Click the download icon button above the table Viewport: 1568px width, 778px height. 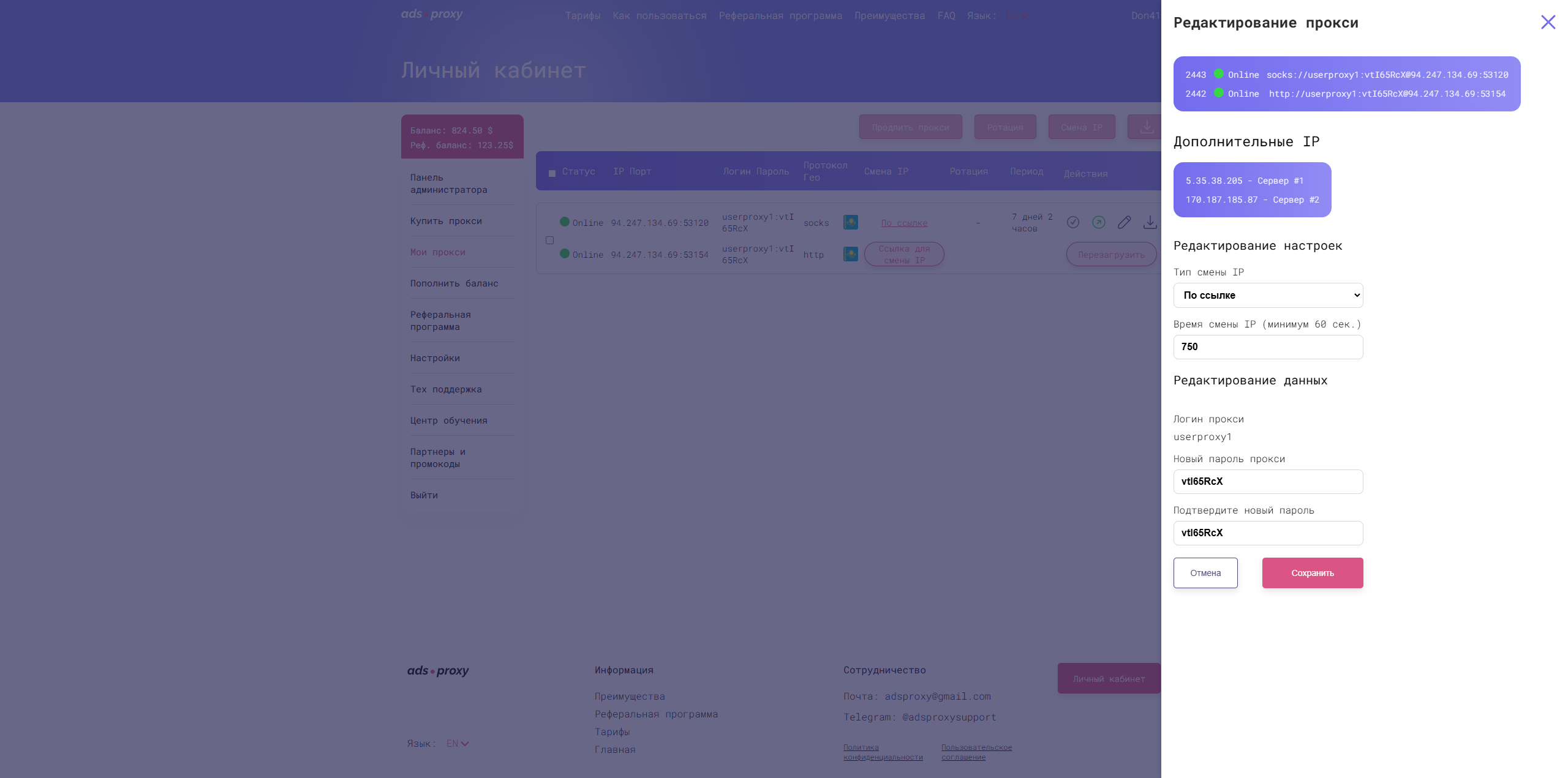tap(1147, 127)
